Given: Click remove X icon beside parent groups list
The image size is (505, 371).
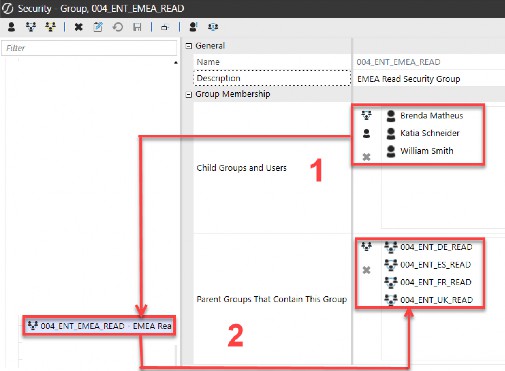Looking at the screenshot, I should pyautogui.click(x=366, y=270).
